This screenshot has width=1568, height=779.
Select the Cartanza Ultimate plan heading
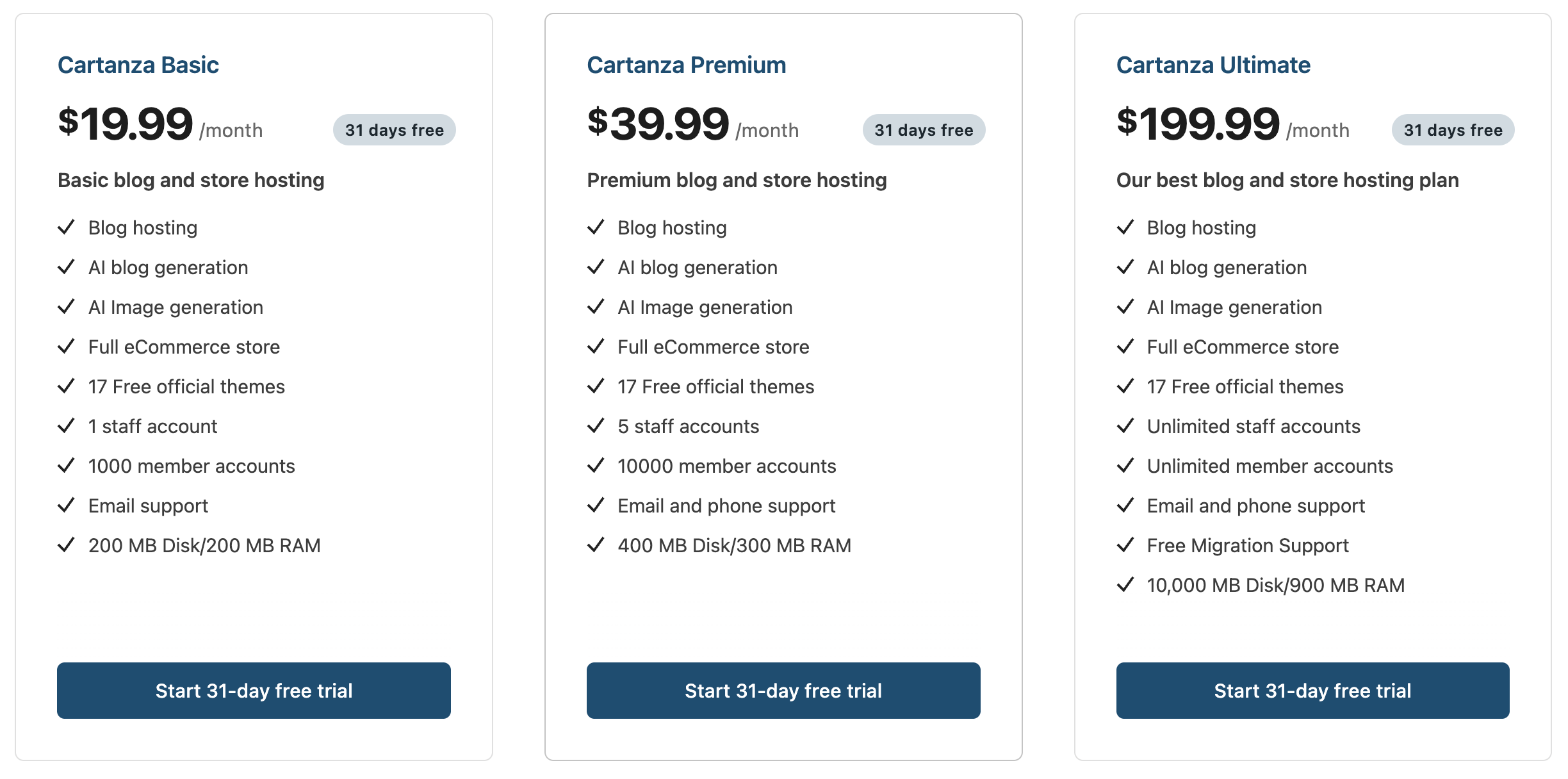click(1213, 65)
